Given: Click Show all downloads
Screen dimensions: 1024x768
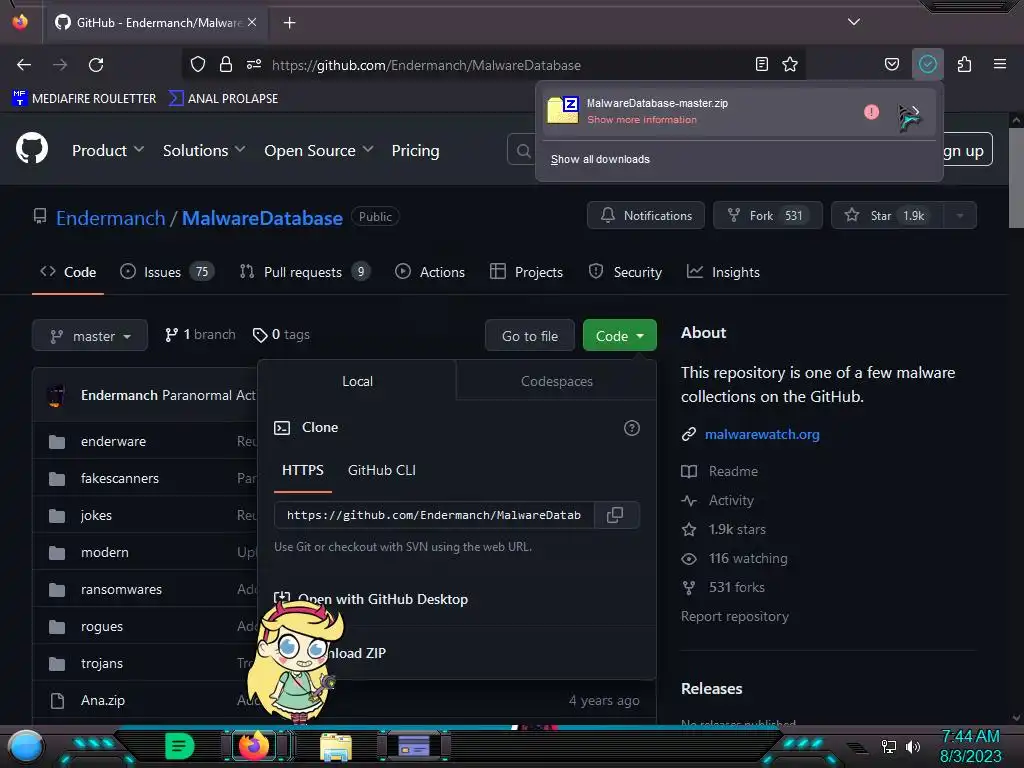Looking at the screenshot, I should coord(600,159).
